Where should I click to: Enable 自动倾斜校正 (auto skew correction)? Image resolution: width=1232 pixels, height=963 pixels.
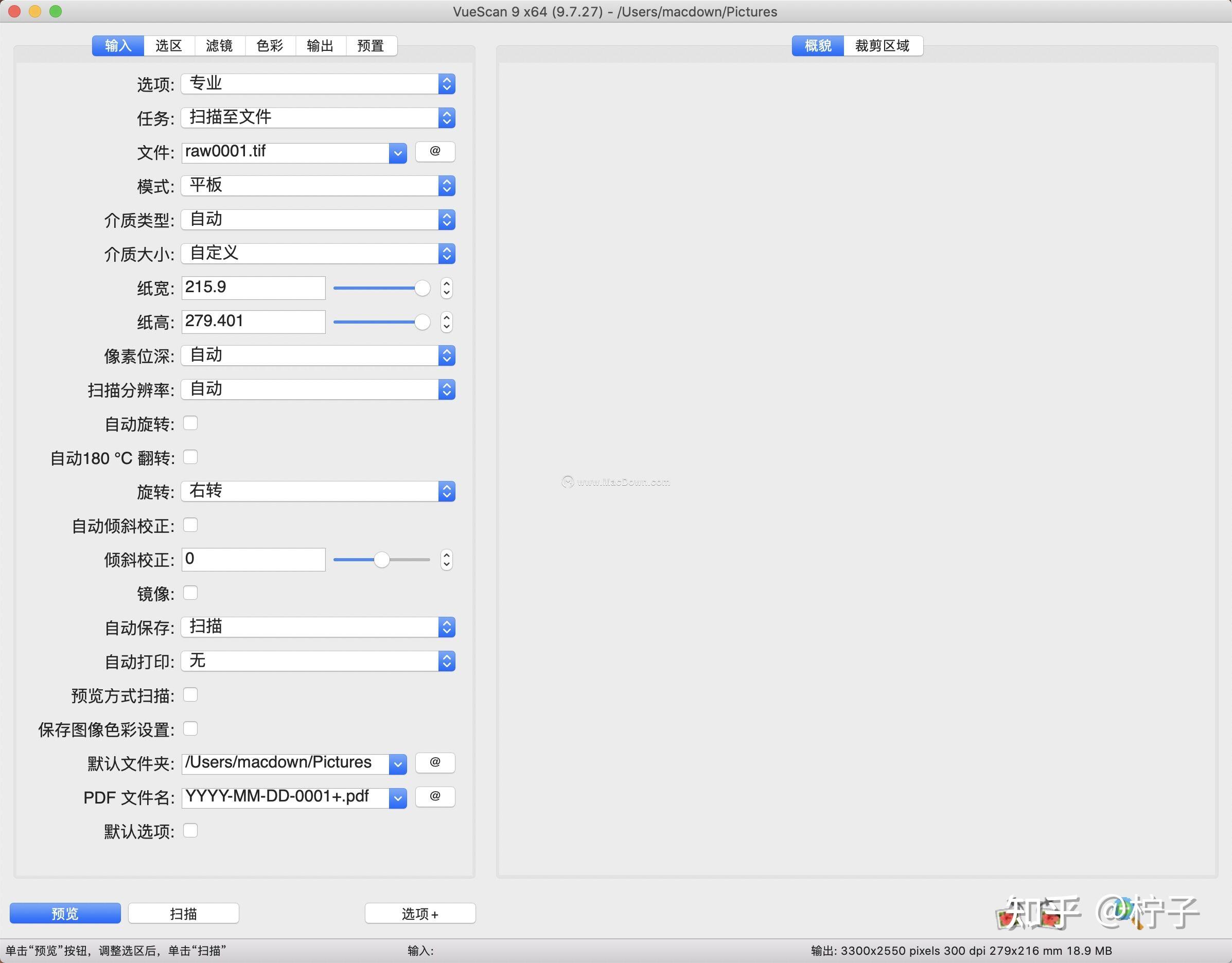190,525
